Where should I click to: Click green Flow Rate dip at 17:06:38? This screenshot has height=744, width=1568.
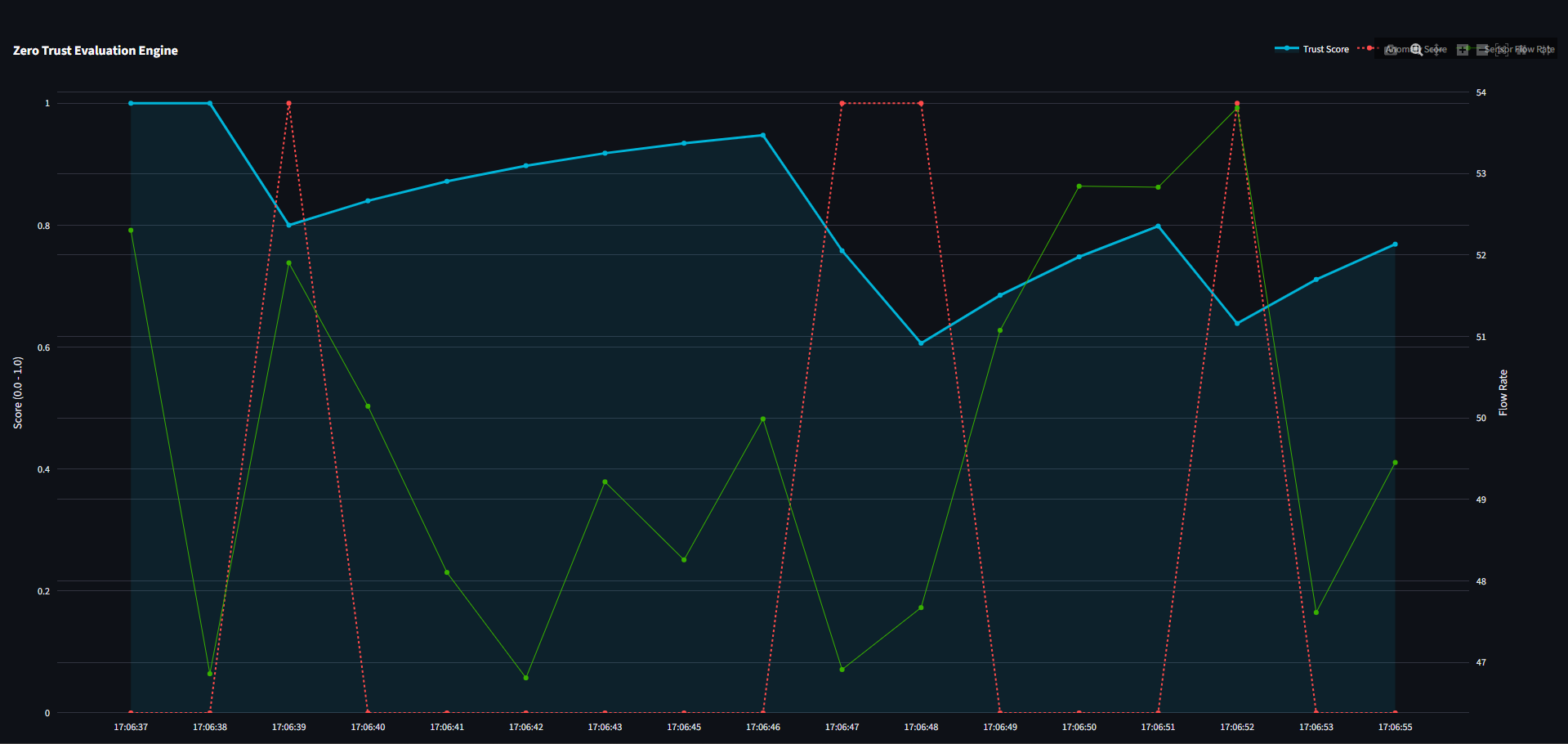click(210, 674)
